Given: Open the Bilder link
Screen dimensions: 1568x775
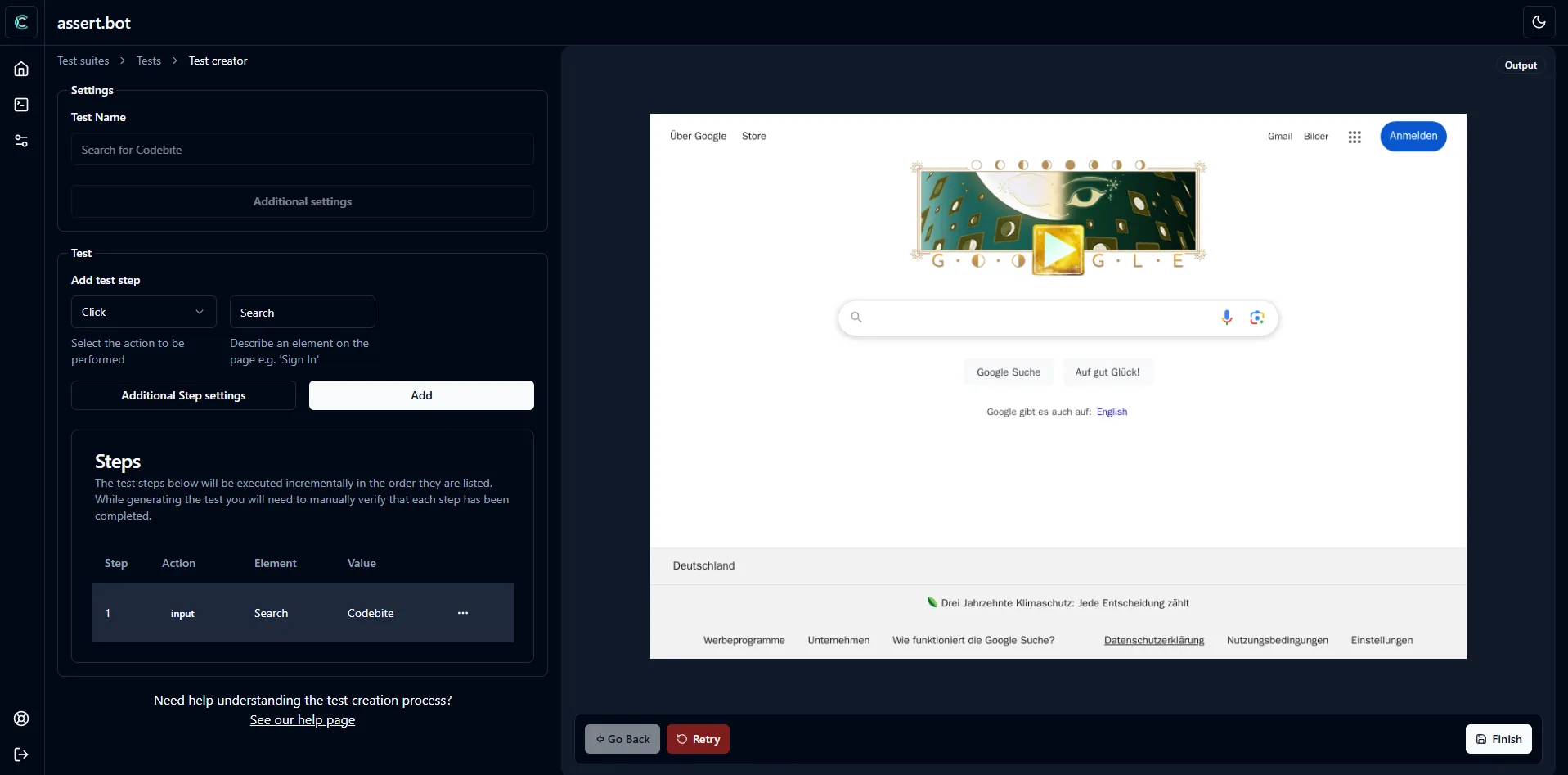Looking at the screenshot, I should pos(1316,137).
